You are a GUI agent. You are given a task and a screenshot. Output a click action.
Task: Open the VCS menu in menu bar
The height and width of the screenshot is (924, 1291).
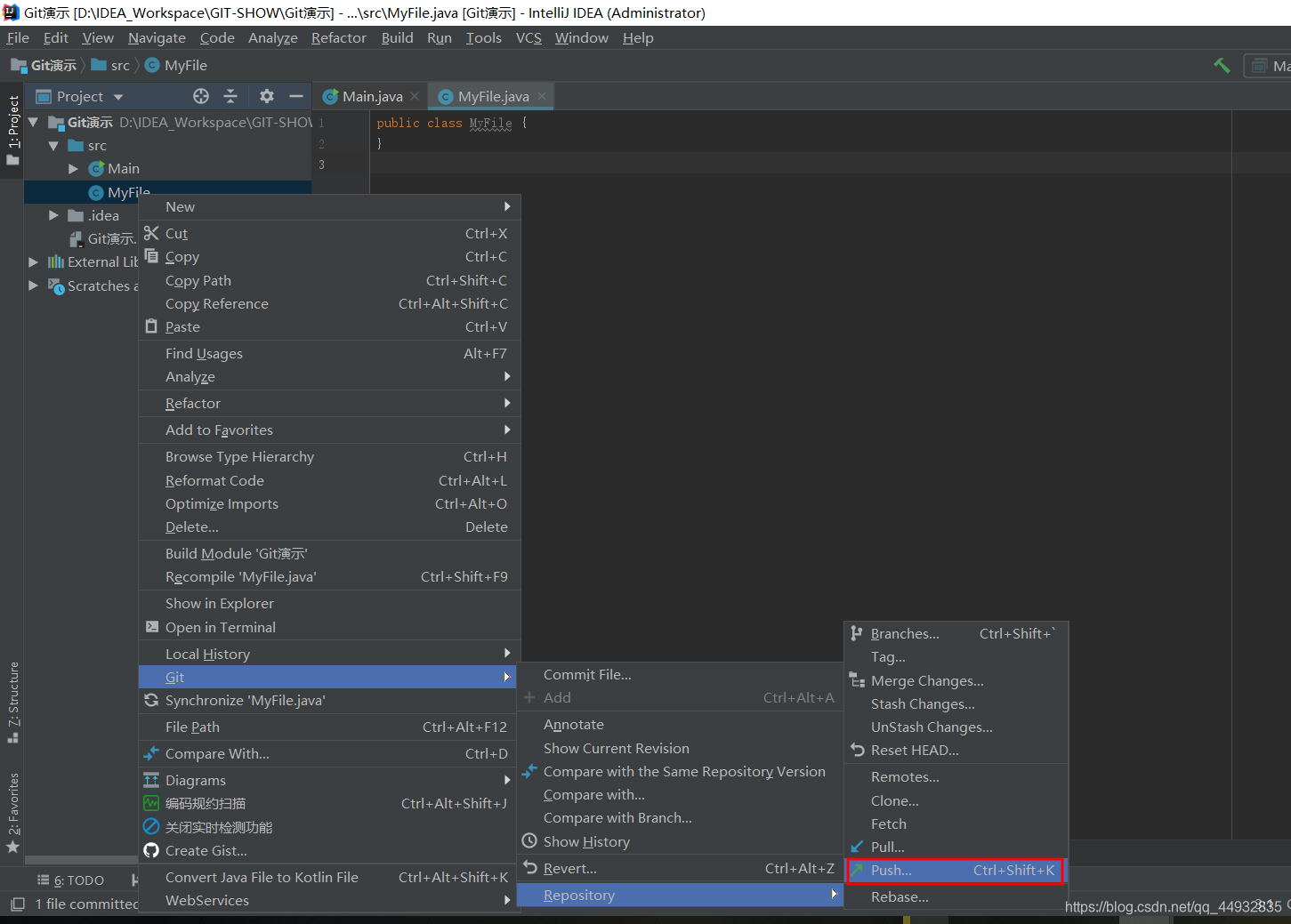(x=529, y=37)
